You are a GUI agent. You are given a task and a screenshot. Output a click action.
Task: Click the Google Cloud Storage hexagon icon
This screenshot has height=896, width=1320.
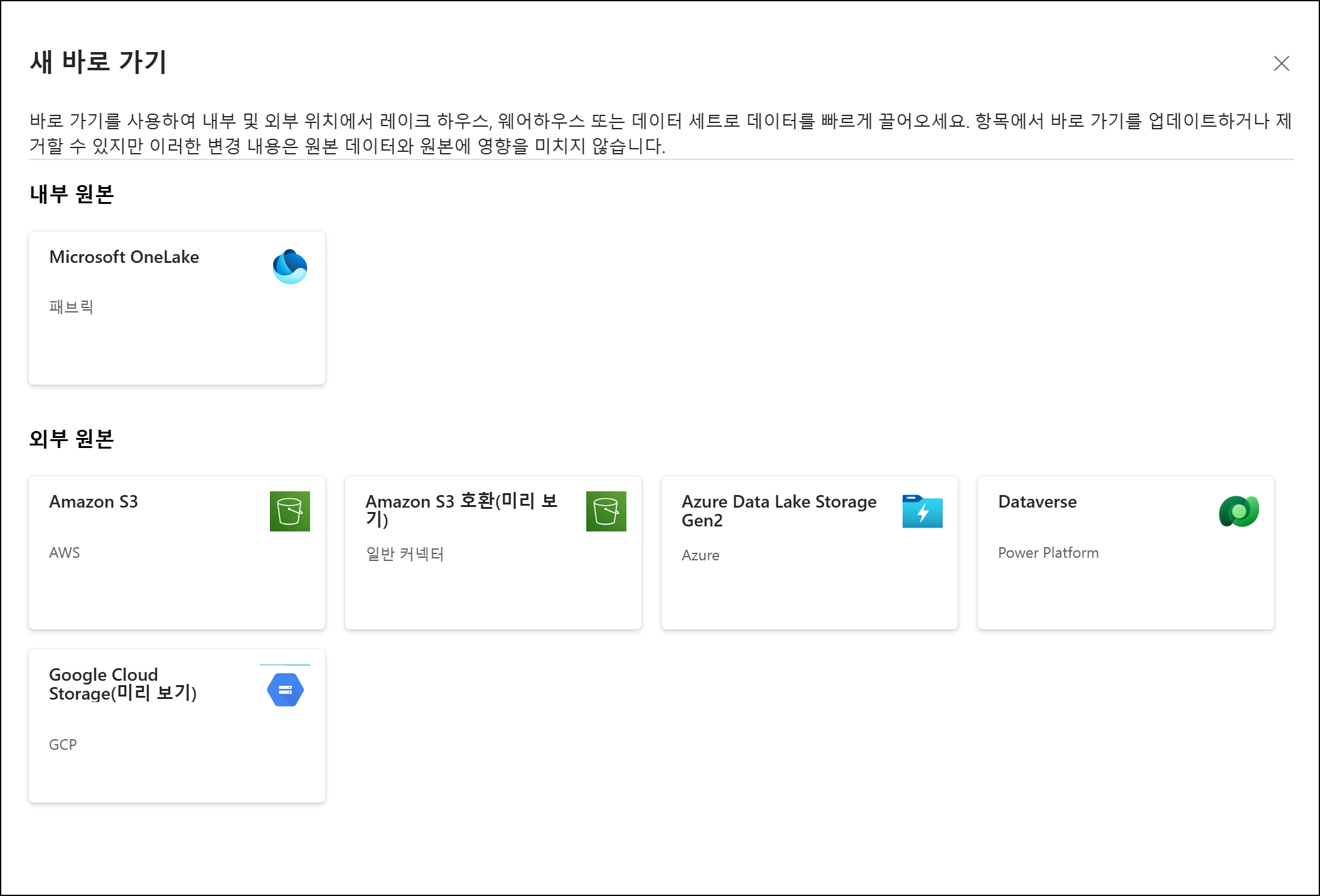[285, 690]
